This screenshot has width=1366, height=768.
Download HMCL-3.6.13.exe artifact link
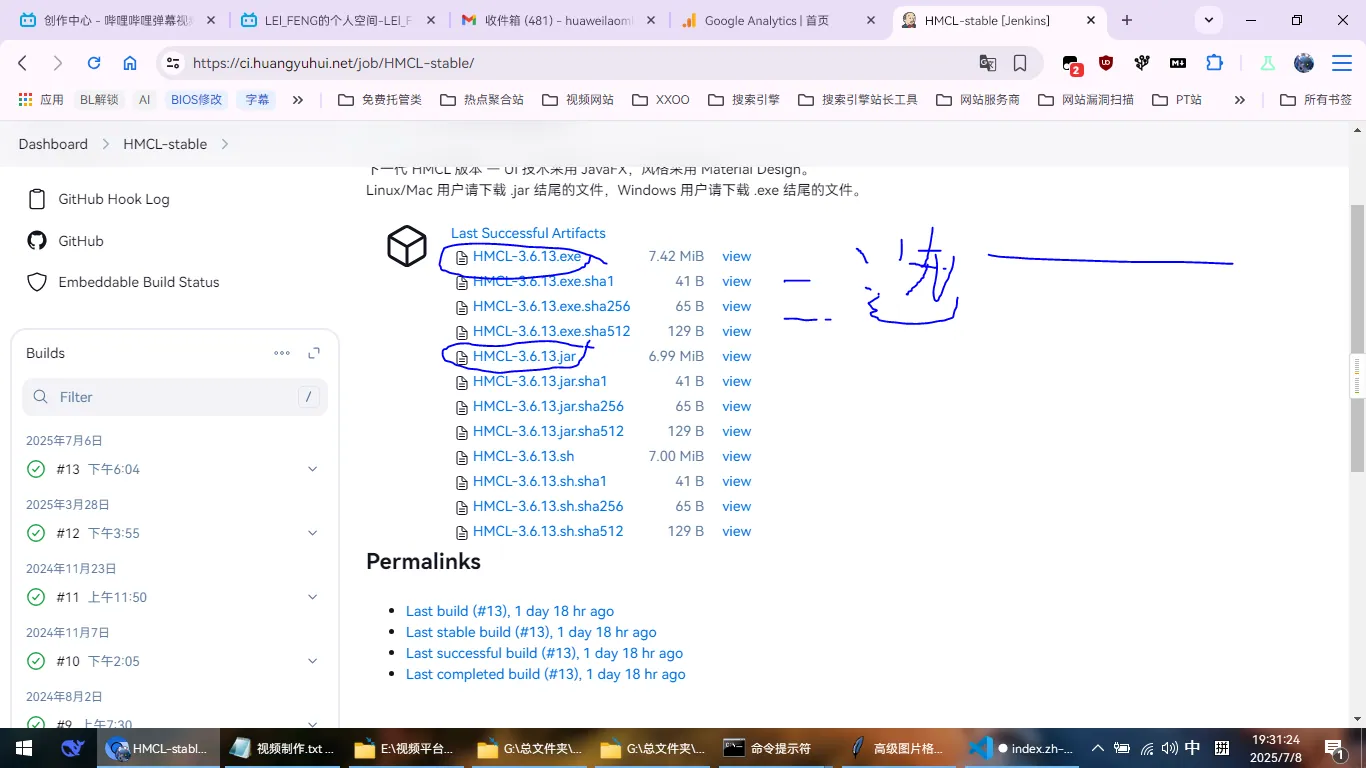click(526, 256)
